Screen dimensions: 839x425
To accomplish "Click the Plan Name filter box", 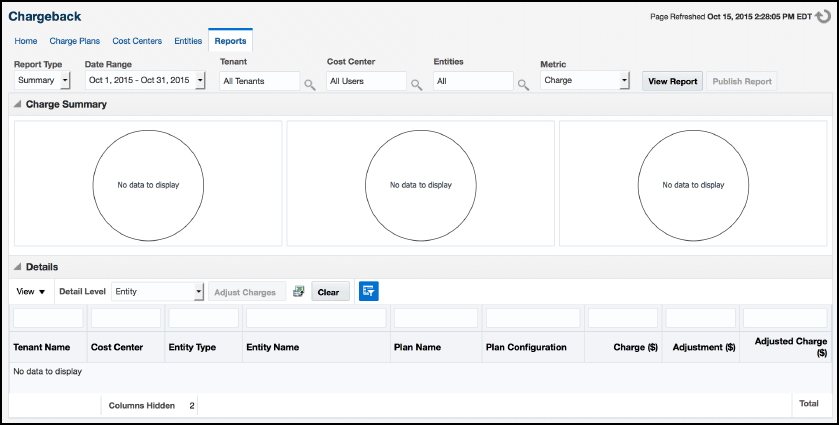I will [x=436, y=318].
